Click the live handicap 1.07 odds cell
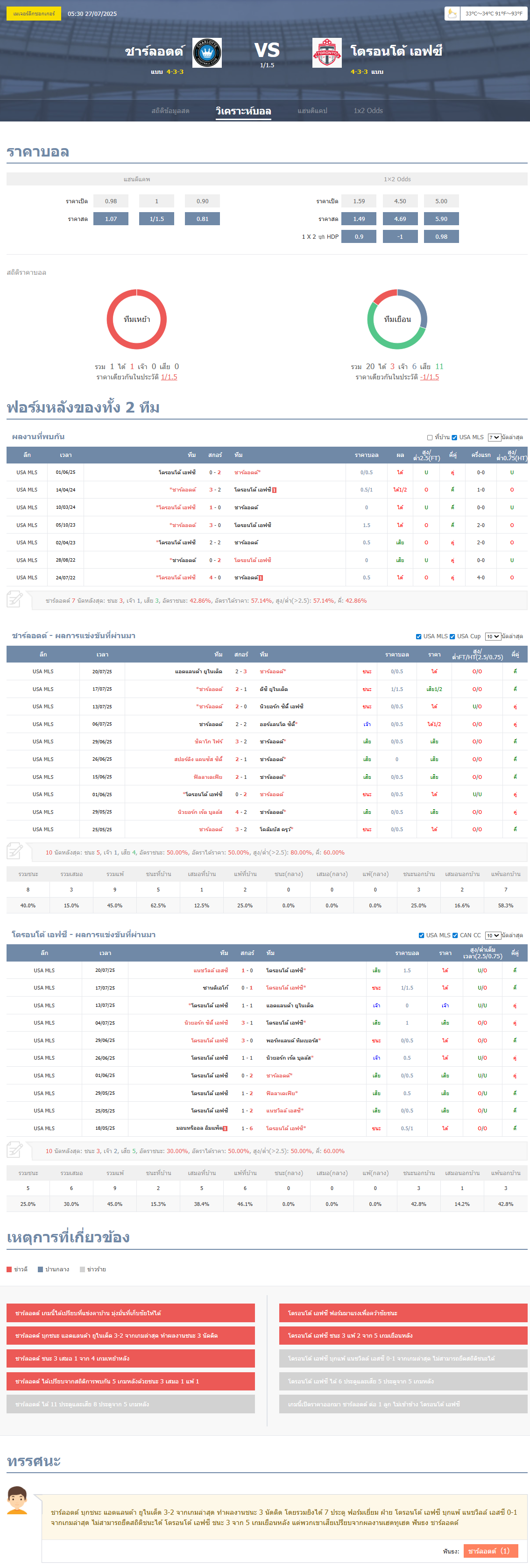 point(111,219)
